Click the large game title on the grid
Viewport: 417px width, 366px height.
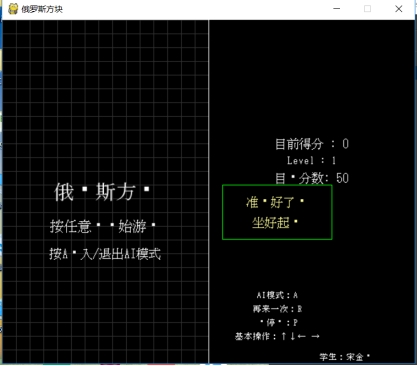click(x=102, y=192)
